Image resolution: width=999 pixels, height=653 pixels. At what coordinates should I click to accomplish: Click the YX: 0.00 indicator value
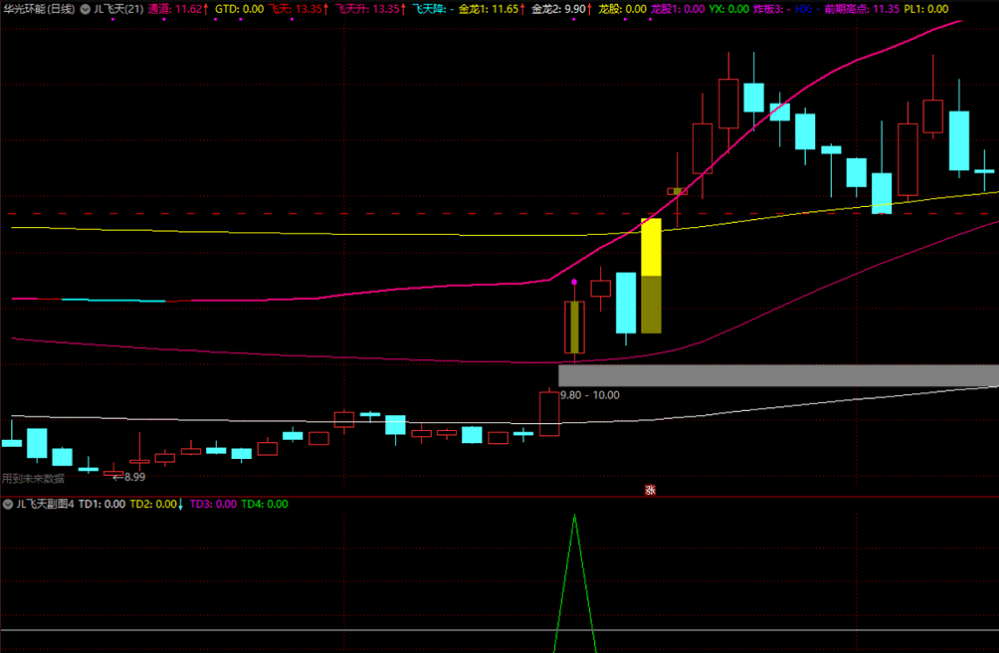729,10
